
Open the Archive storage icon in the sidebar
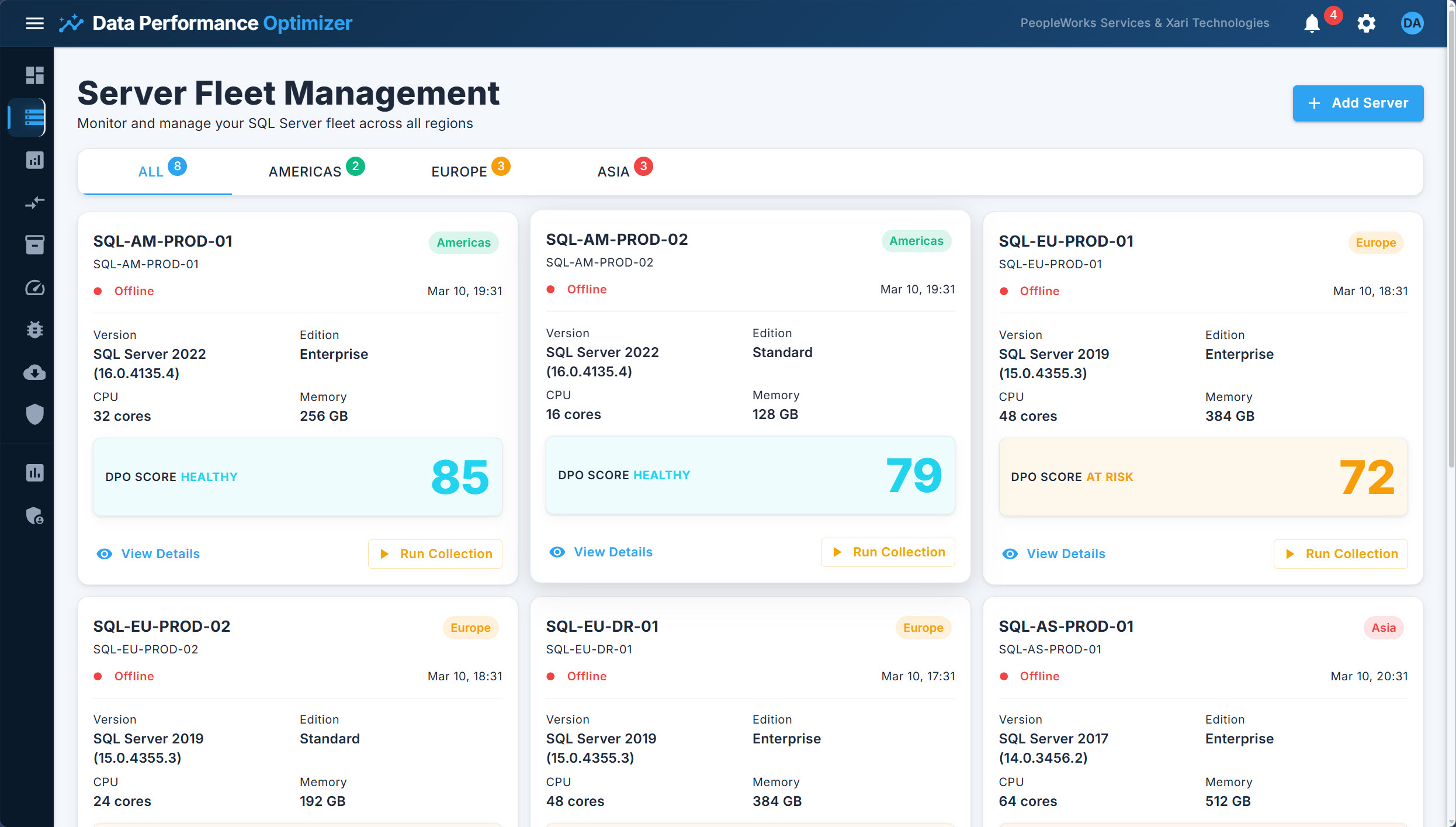click(x=34, y=244)
